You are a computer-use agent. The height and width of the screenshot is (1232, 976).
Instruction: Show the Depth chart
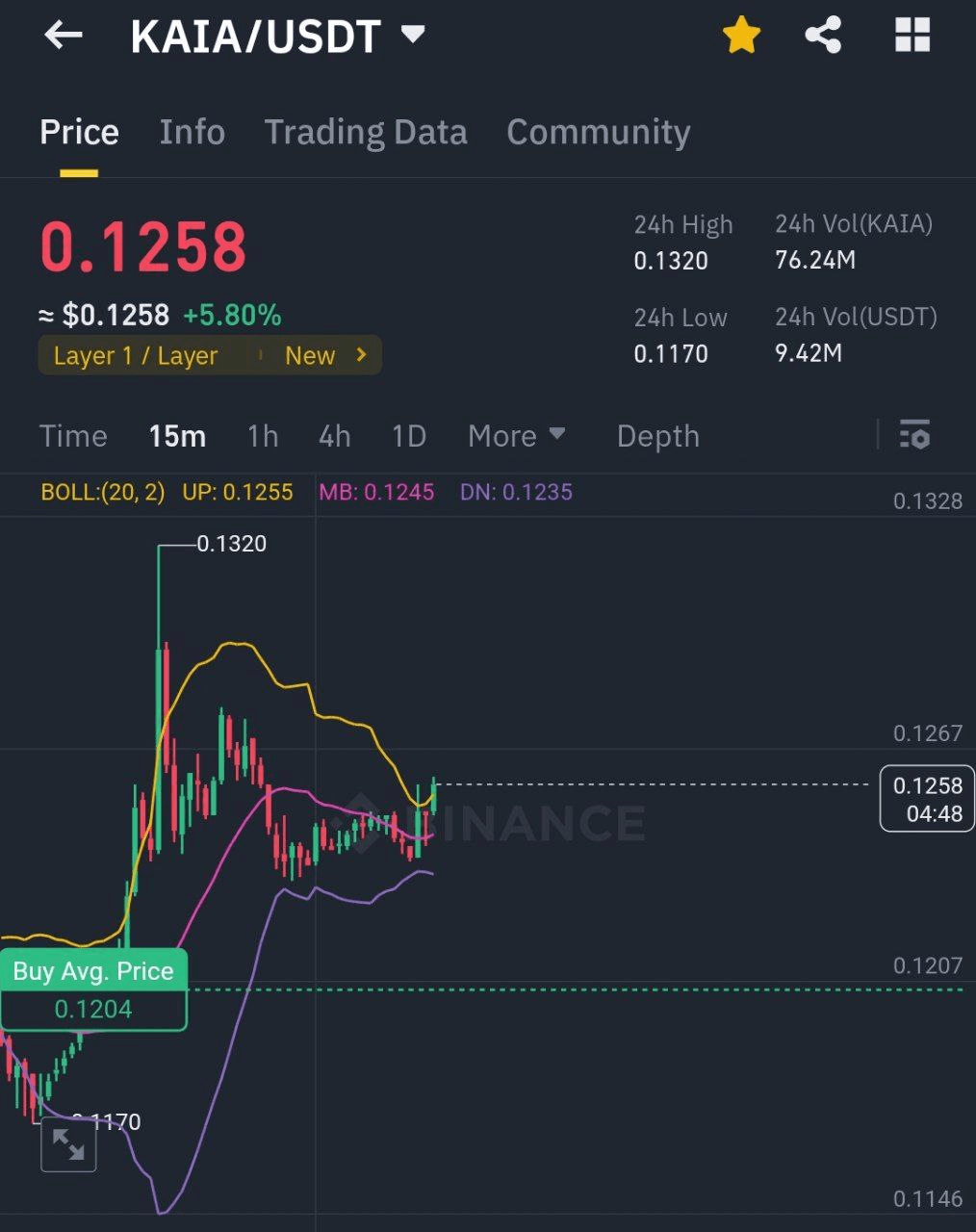pos(657,436)
